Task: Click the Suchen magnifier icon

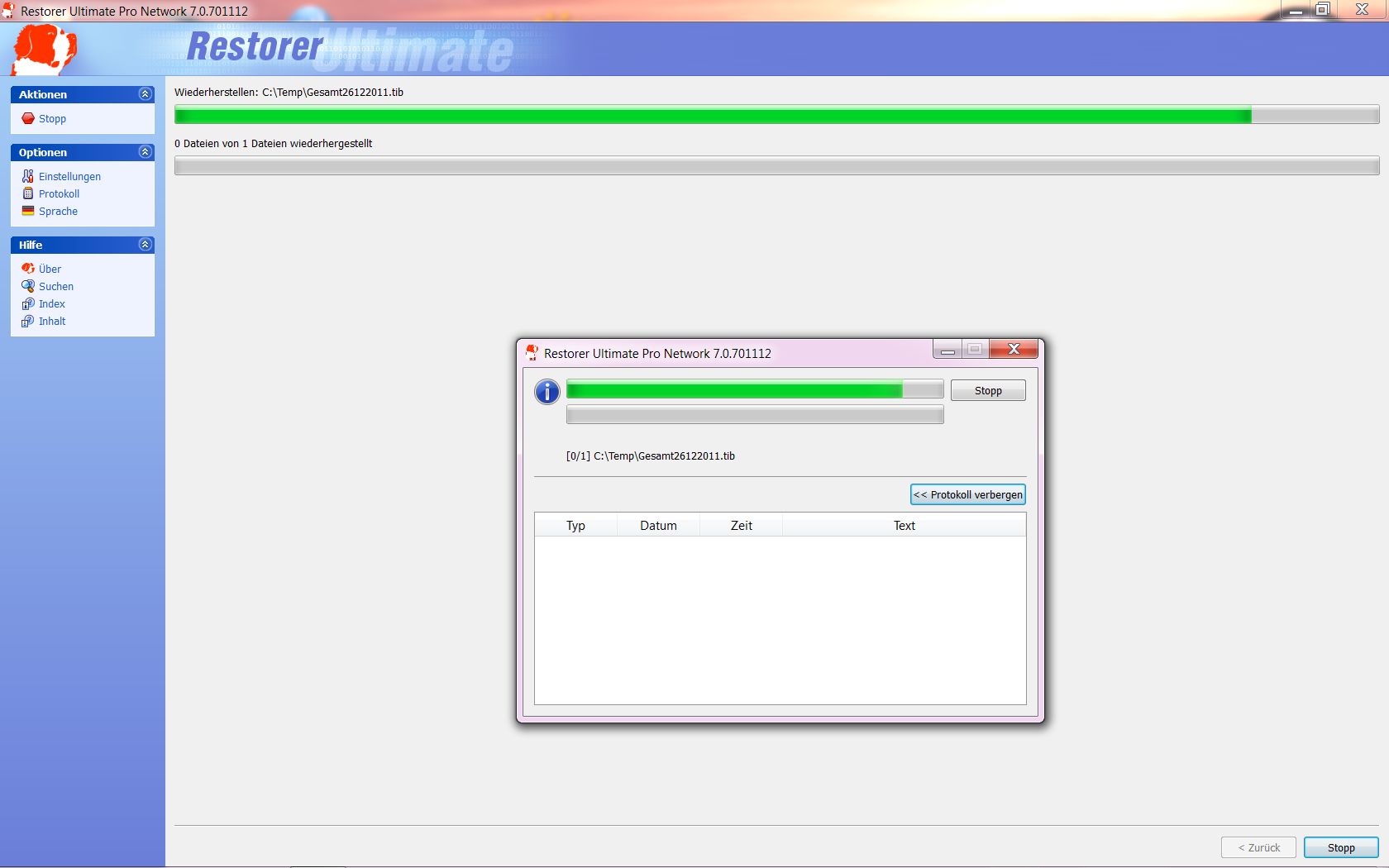Action: [x=28, y=286]
